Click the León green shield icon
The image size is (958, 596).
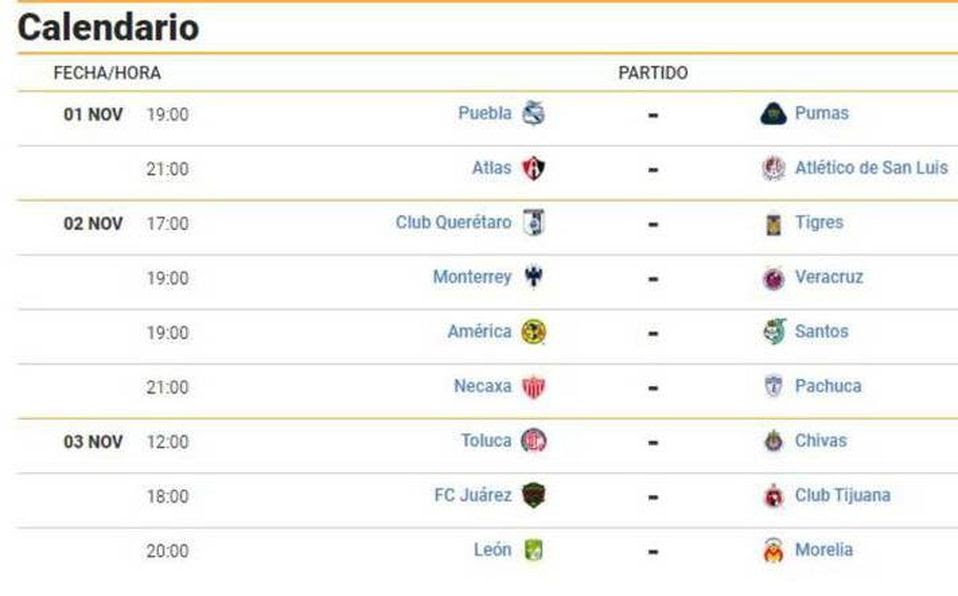(x=533, y=550)
